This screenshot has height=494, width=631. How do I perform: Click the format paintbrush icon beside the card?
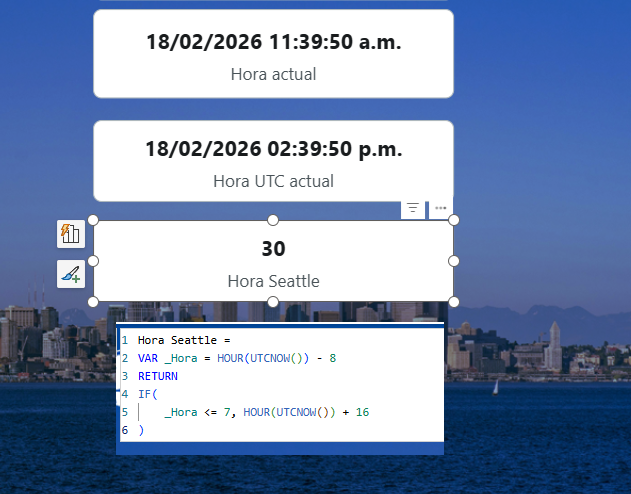tap(70, 273)
